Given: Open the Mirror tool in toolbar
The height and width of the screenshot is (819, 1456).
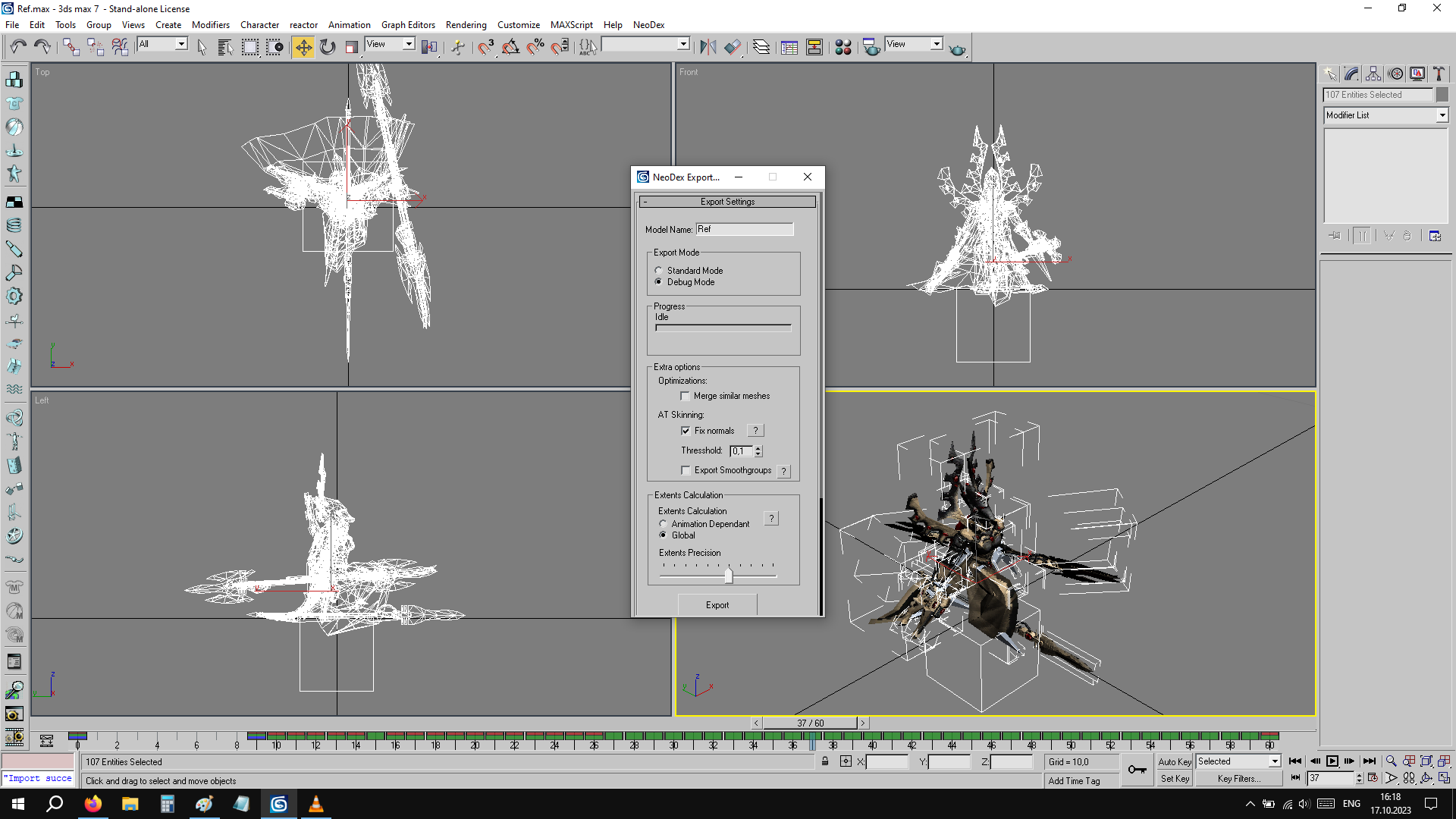Looking at the screenshot, I should point(708,48).
